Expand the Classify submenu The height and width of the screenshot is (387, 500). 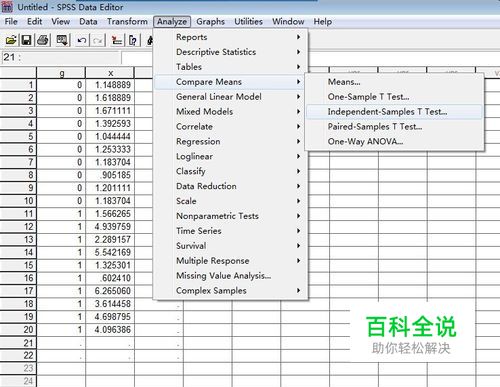pyautogui.click(x=231, y=171)
